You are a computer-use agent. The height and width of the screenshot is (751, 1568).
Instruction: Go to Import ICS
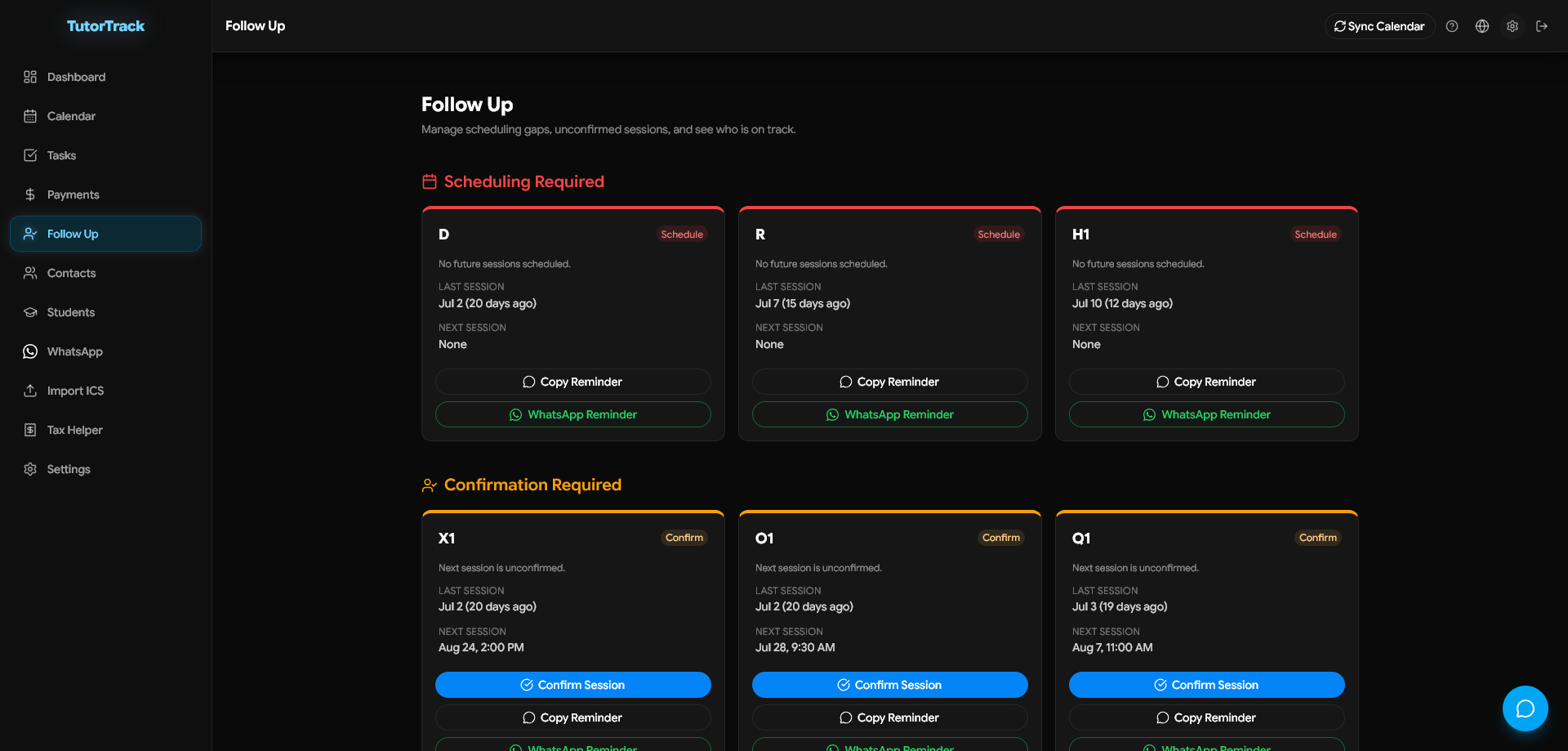coord(105,391)
